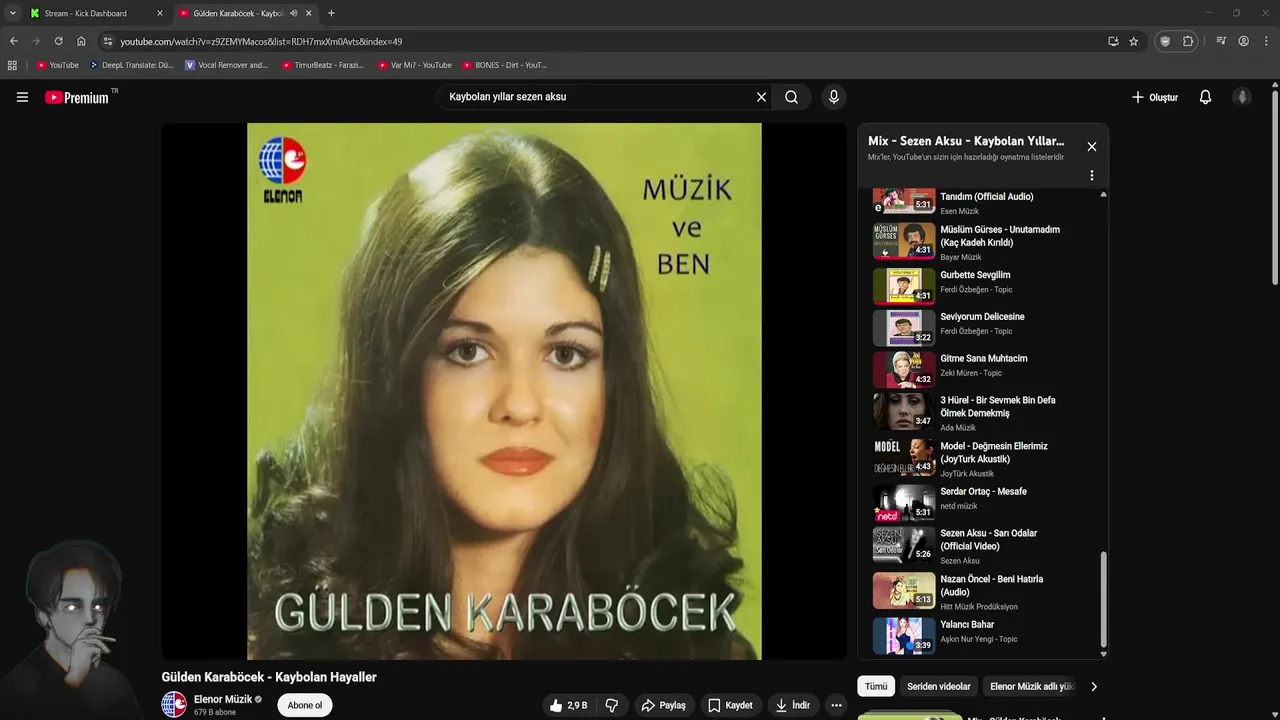Open the apps grid in bookmarks bar

click(12, 65)
